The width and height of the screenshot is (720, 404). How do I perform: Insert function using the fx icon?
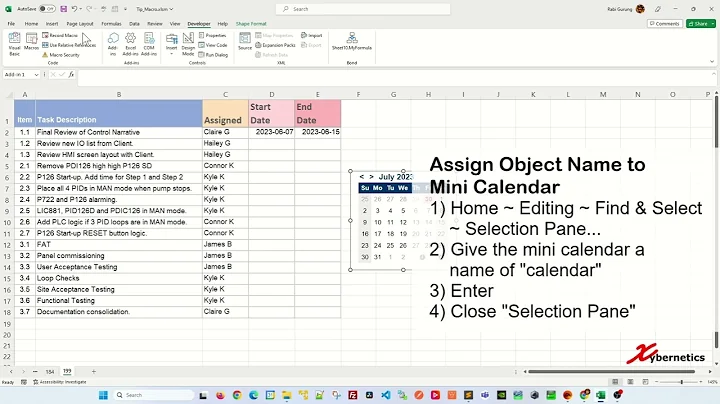(x=71, y=74)
